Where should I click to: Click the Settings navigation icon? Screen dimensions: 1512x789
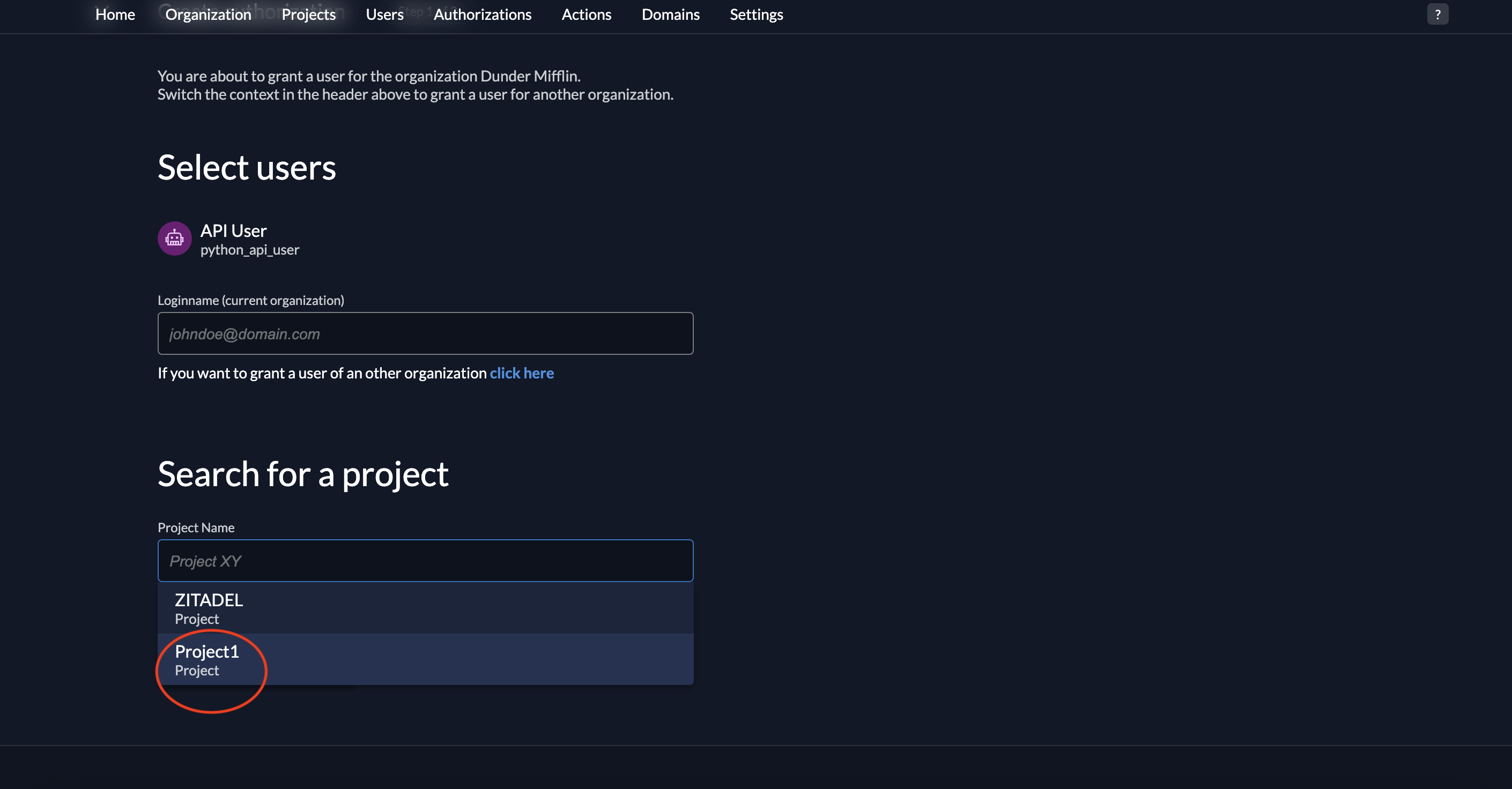(x=756, y=14)
